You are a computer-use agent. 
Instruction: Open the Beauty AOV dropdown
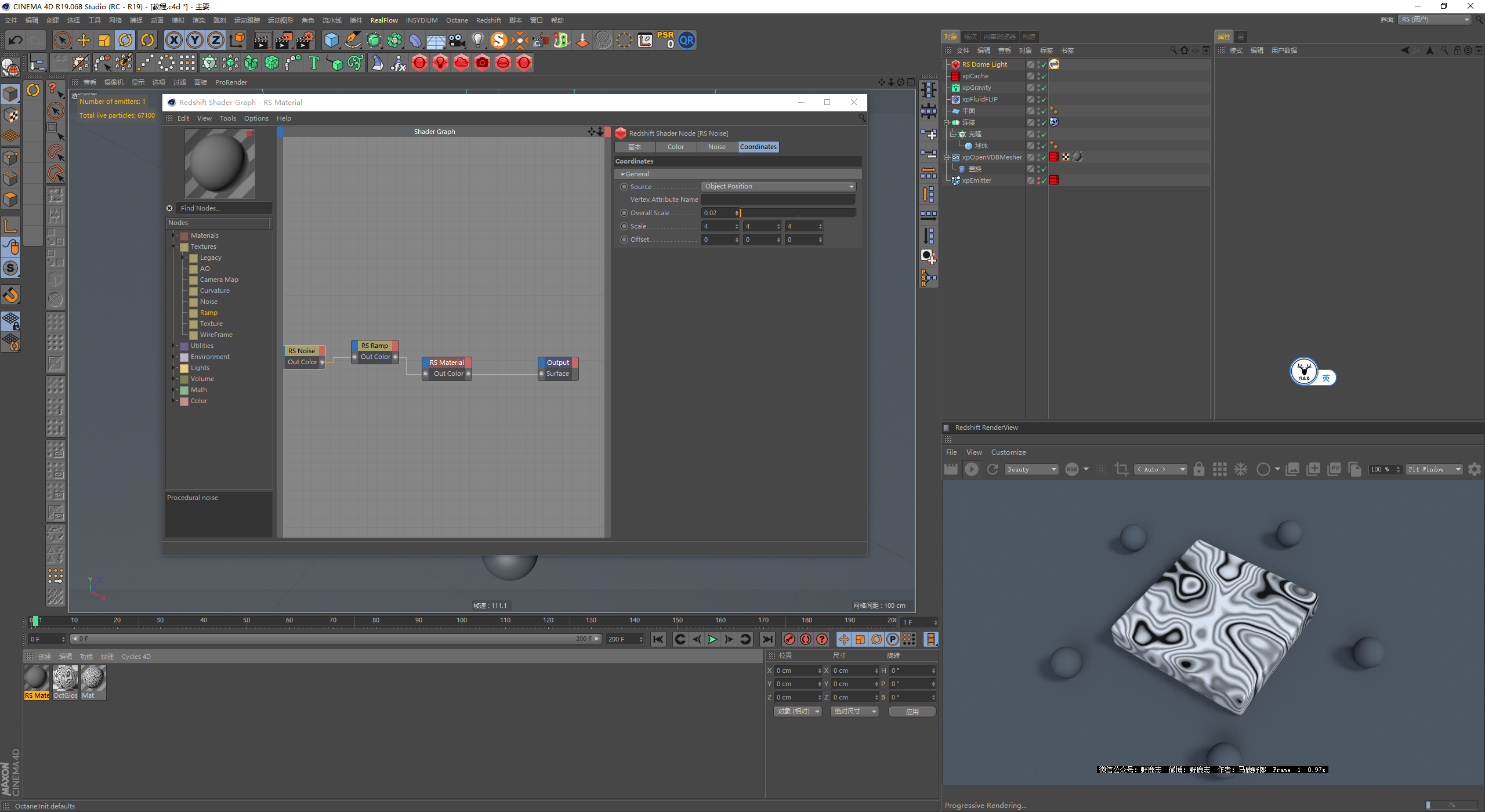pos(1032,469)
